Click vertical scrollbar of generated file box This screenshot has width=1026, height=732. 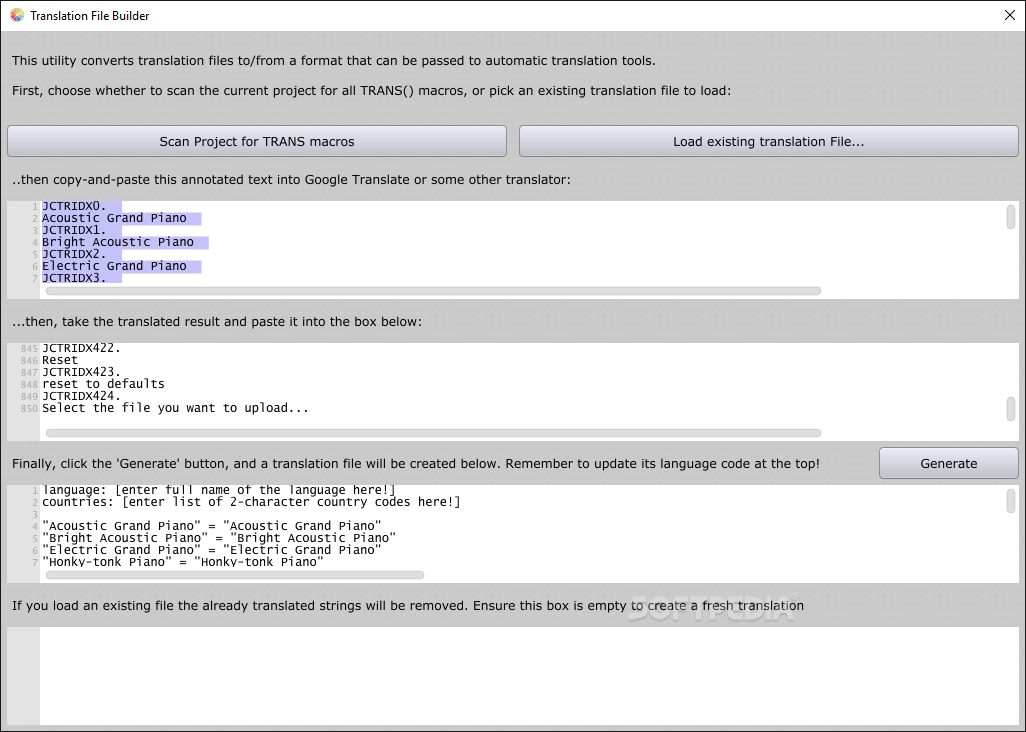click(1011, 501)
